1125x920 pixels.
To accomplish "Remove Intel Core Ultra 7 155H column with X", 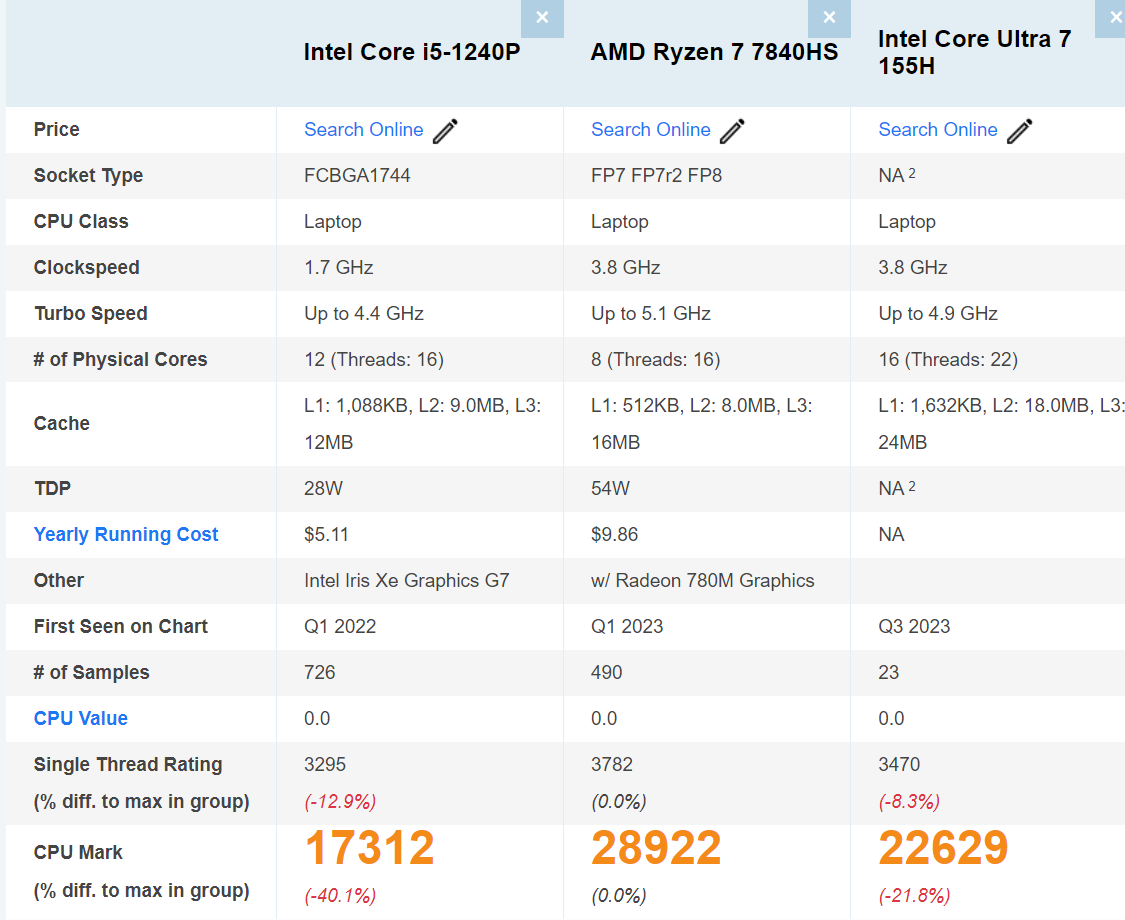I will tap(1111, 18).
